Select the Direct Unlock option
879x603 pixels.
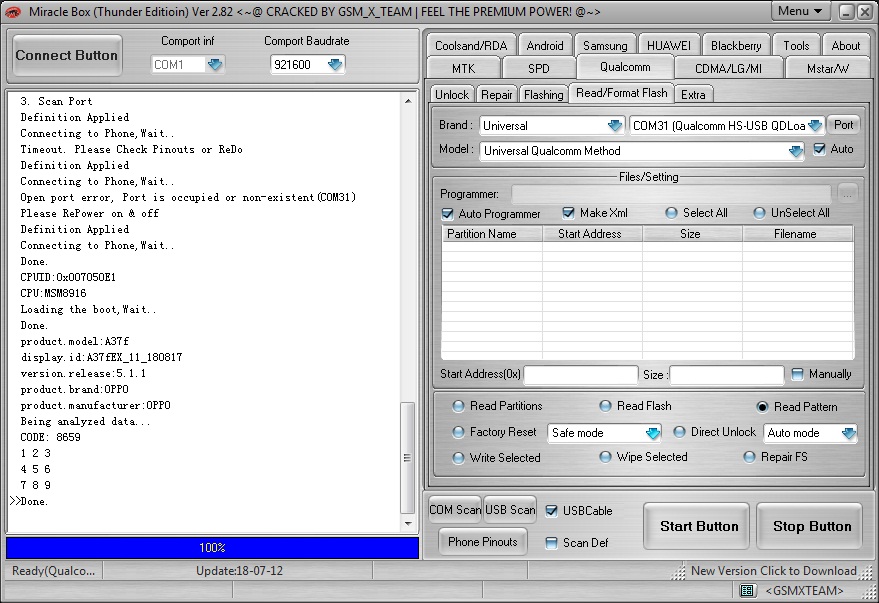click(679, 432)
